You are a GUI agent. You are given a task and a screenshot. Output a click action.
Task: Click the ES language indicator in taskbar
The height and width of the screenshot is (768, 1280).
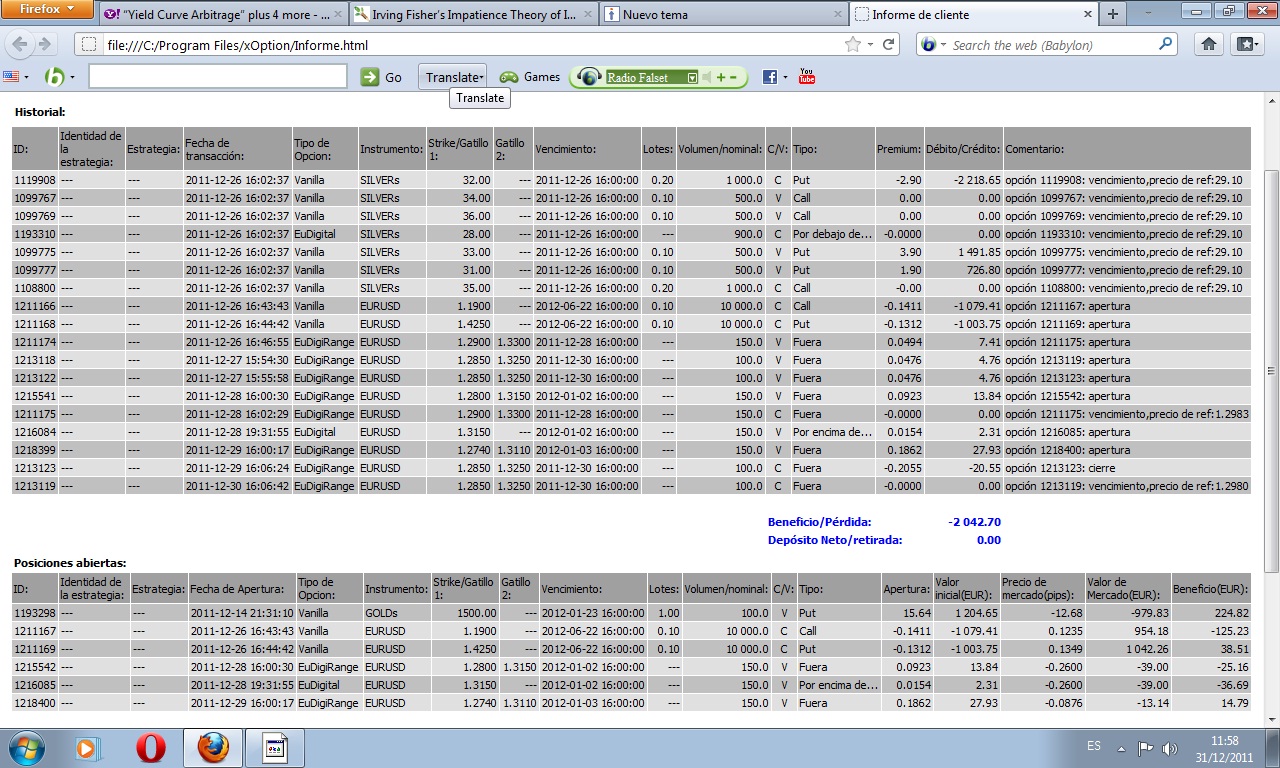1094,748
